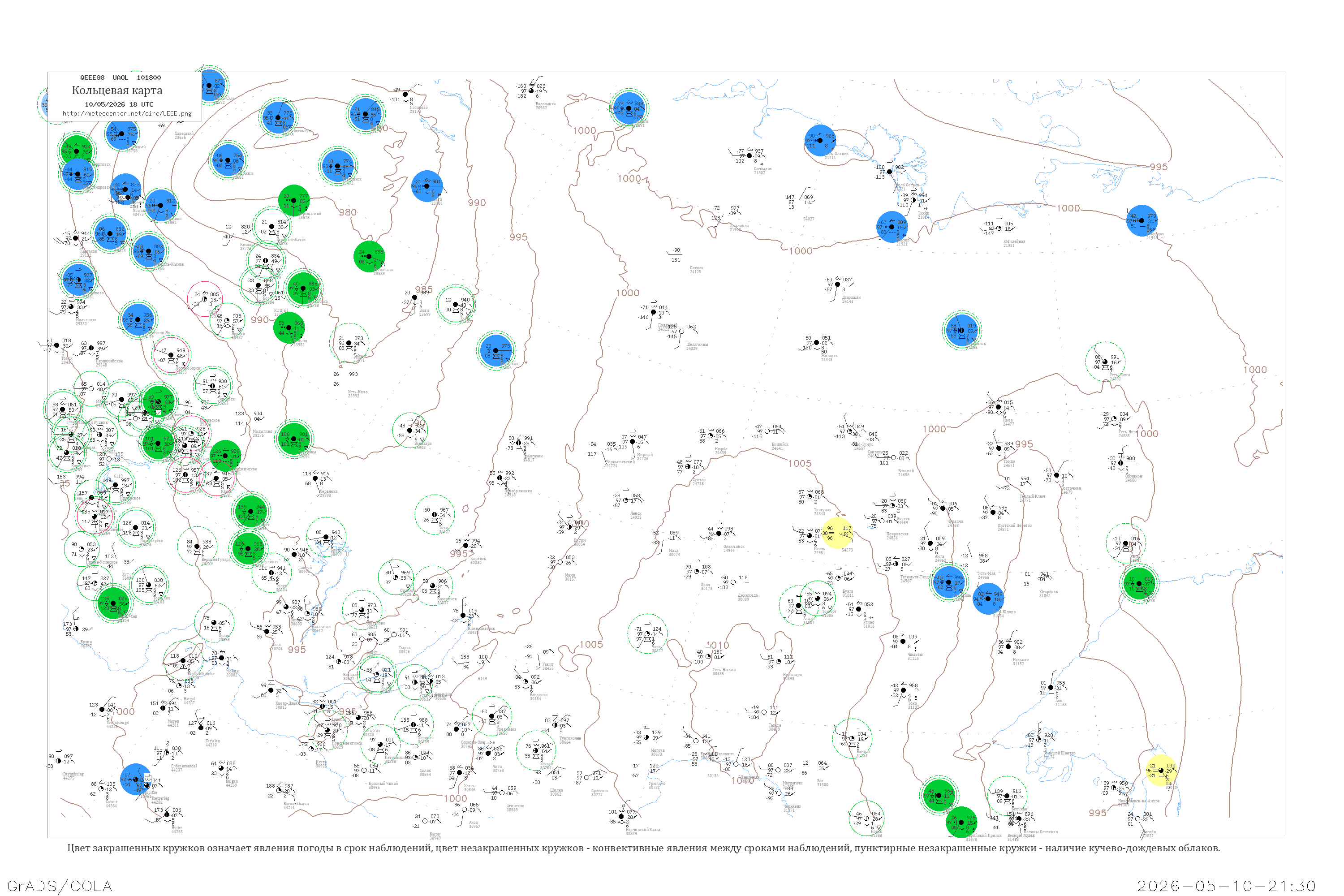Click the Якутск 24959 station label
The width and height of the screenshot is (1344, 896).
tap(903, 521)
